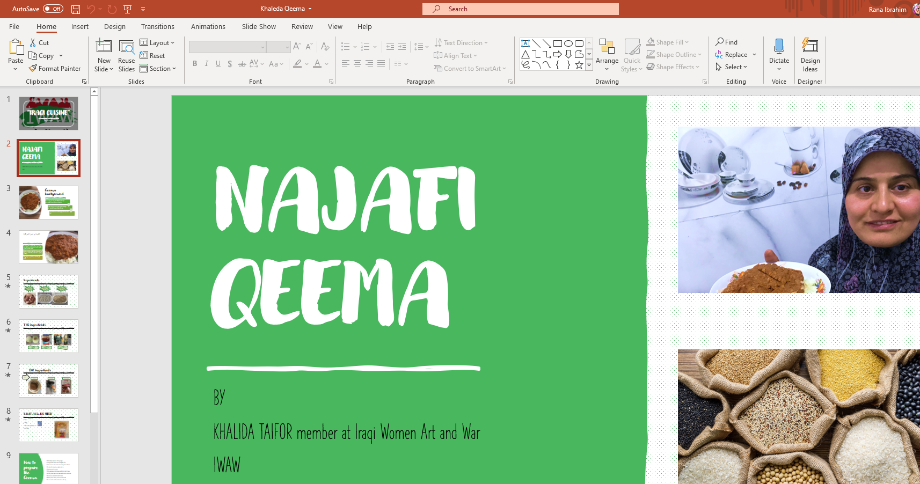Select slide 3 thumbnail
Image resolution: width=920 pixels, height=484 pixels.
(x=48, y=202)
